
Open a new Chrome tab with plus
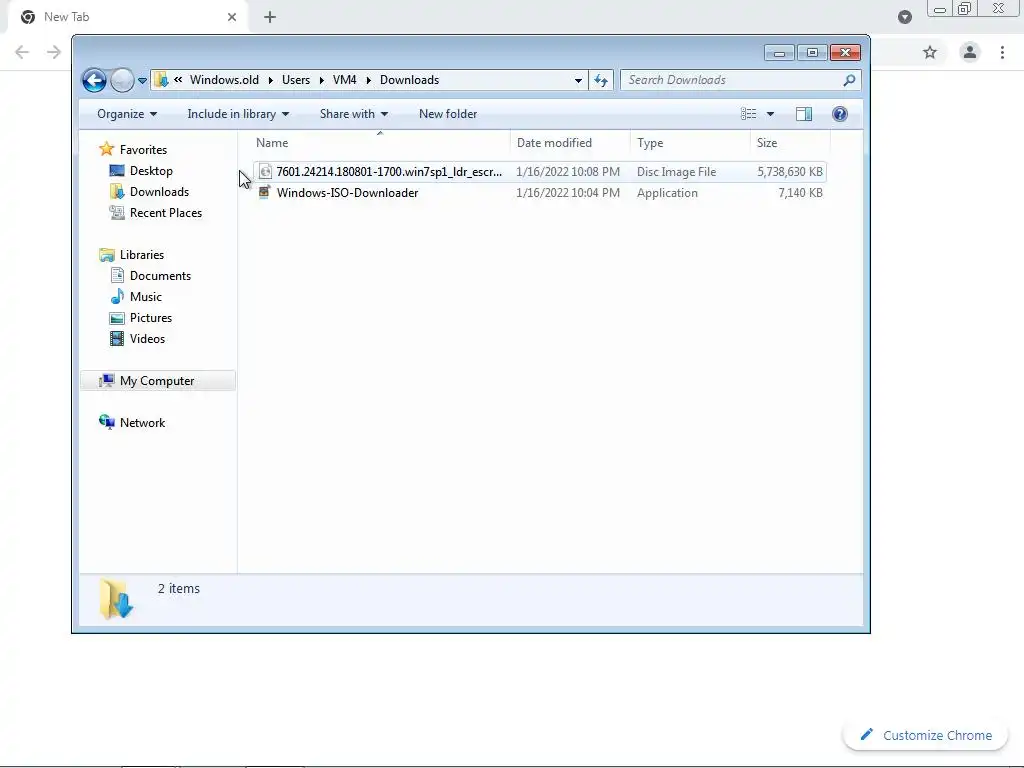point(270,17)
